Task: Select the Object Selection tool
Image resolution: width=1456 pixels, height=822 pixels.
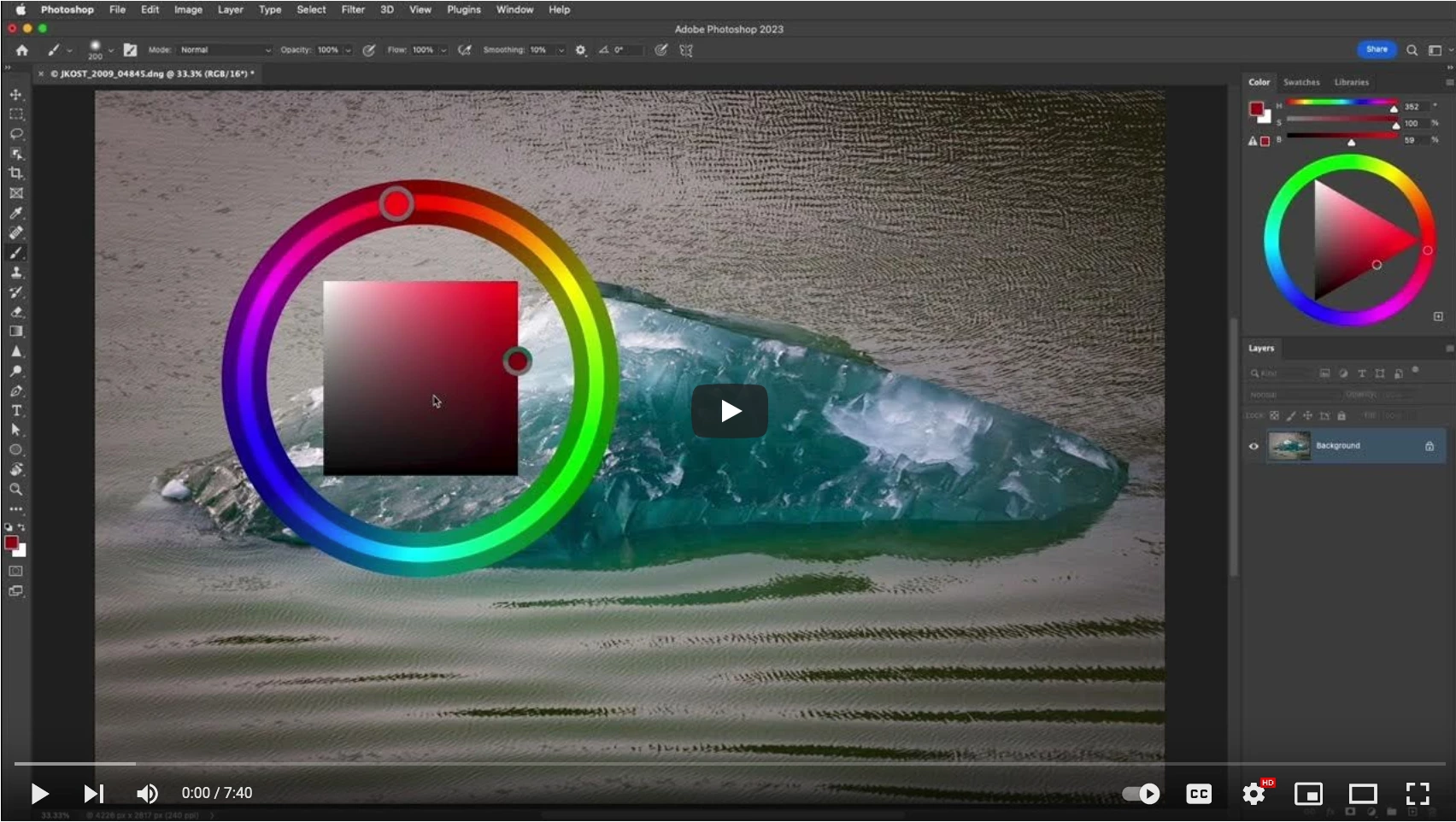Action: click(x=16, y=154)
